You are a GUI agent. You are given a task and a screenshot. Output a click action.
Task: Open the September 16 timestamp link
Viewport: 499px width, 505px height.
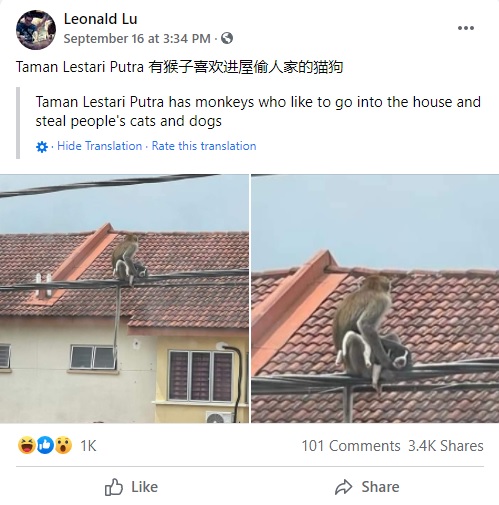137,39
